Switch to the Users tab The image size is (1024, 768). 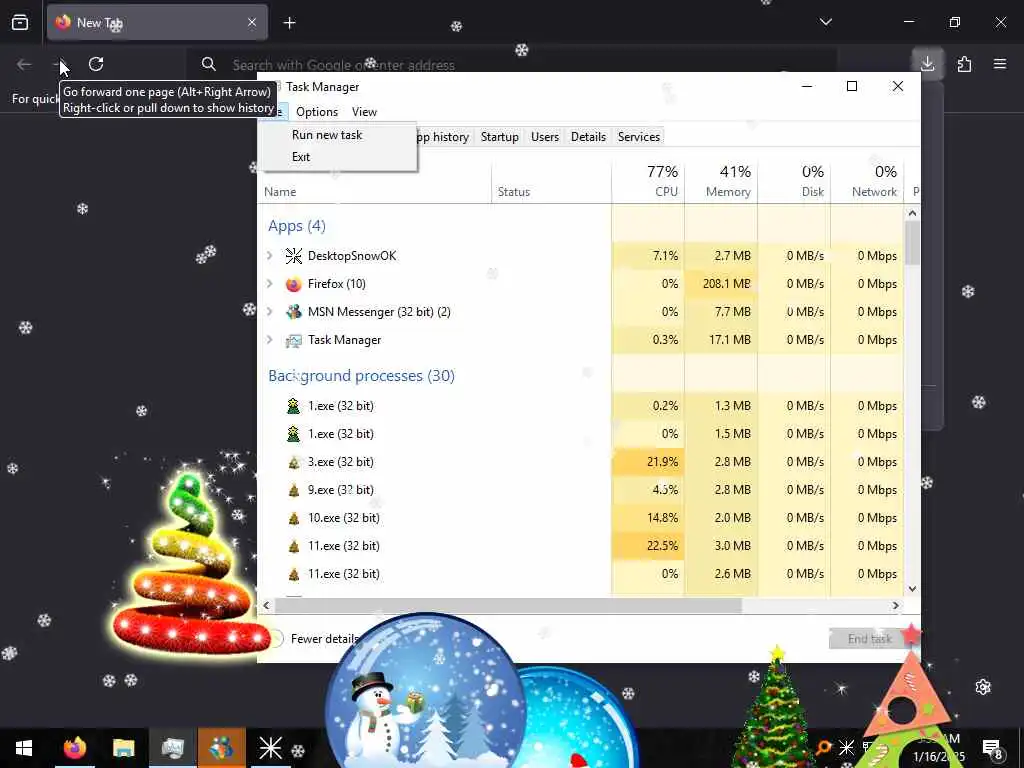(545, 137)
